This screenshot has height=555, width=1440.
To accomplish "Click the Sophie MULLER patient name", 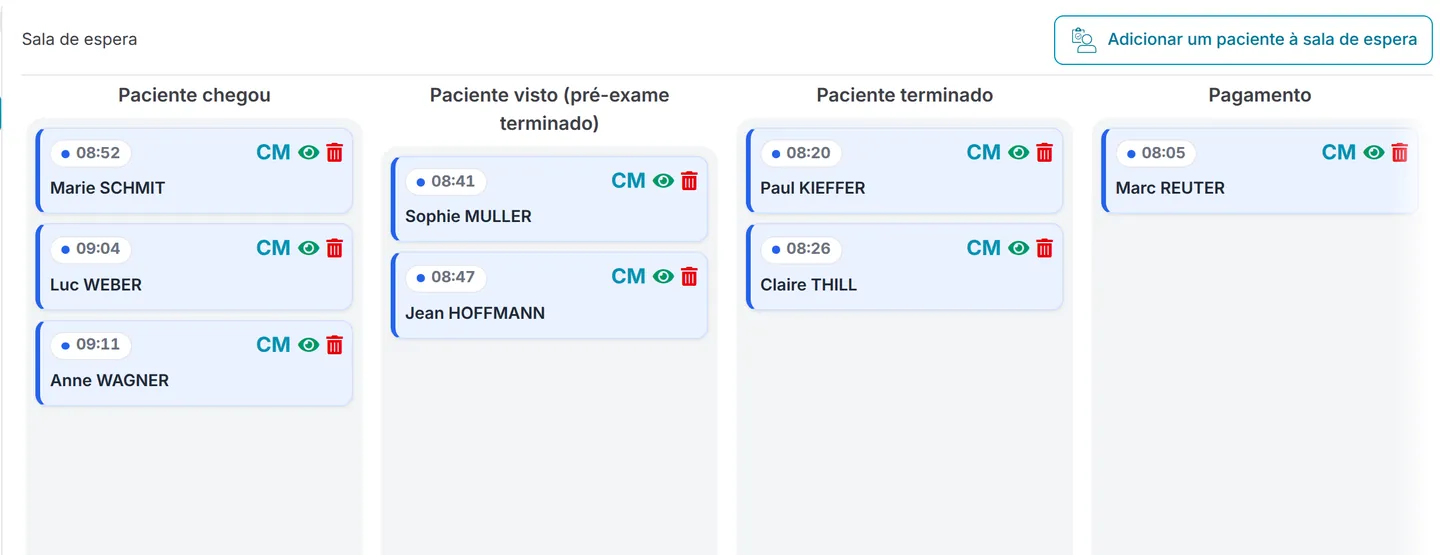I will tap(468, 216).
